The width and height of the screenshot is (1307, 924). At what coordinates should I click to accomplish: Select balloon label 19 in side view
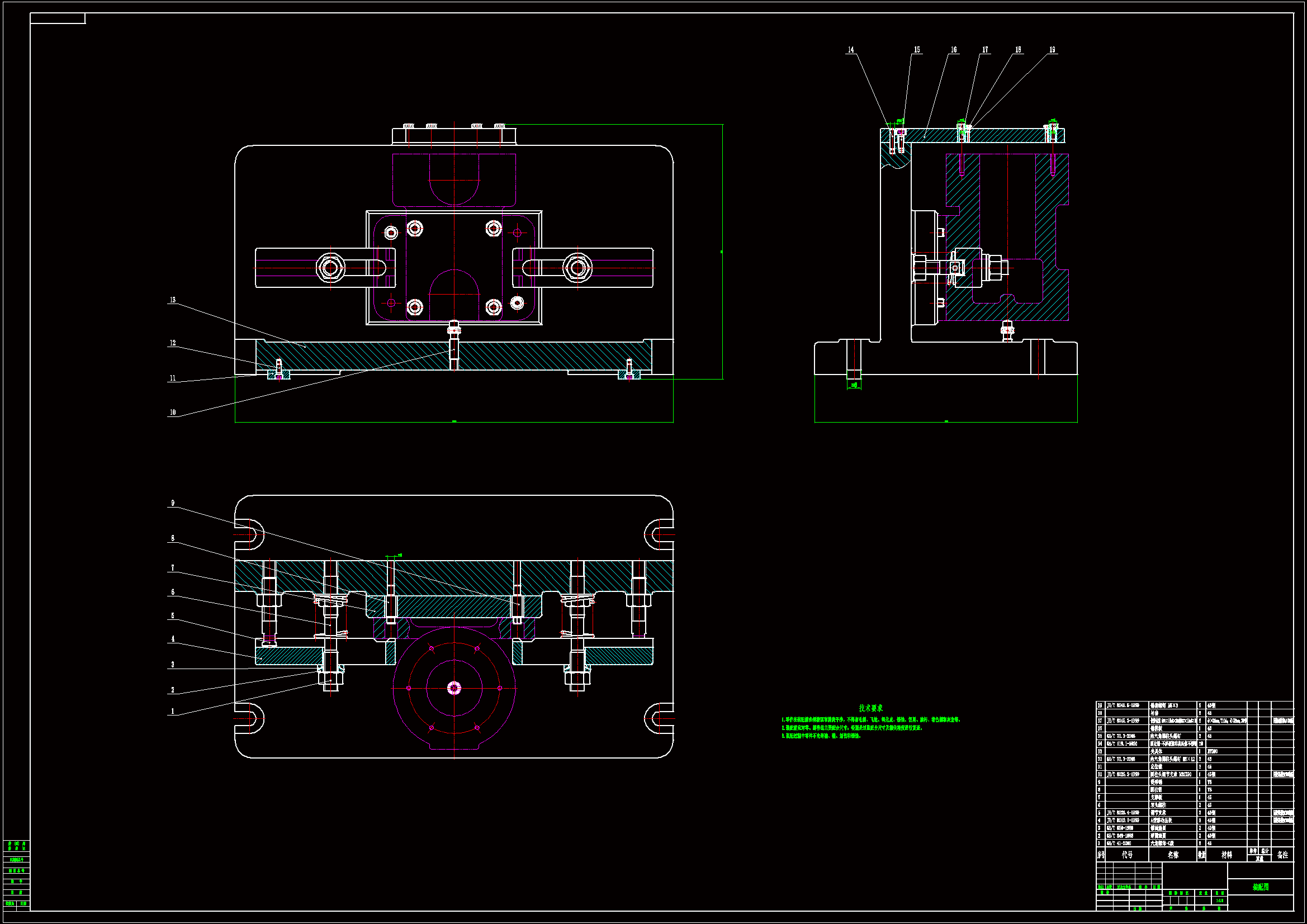pos(1052,50)
